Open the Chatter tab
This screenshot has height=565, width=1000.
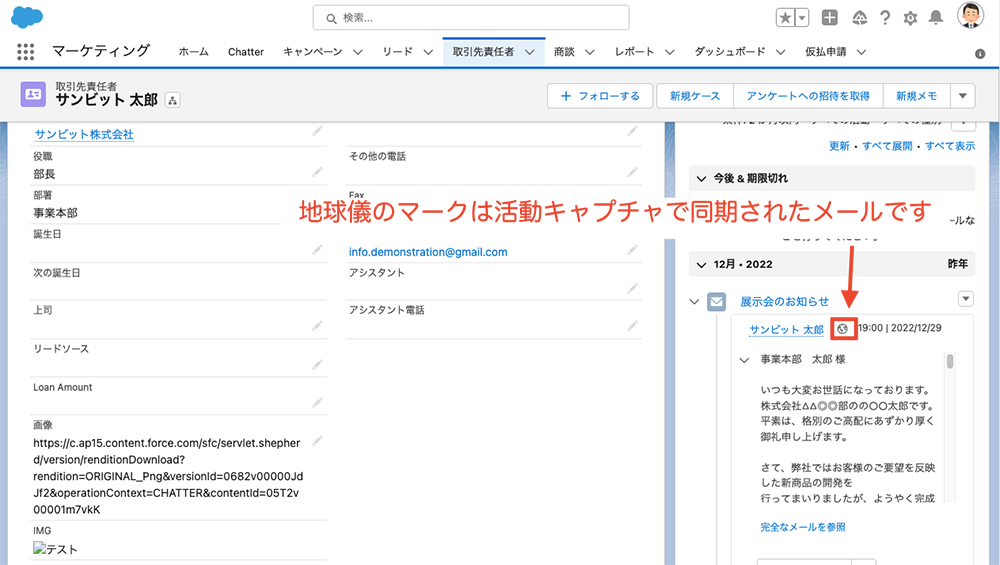246,52
